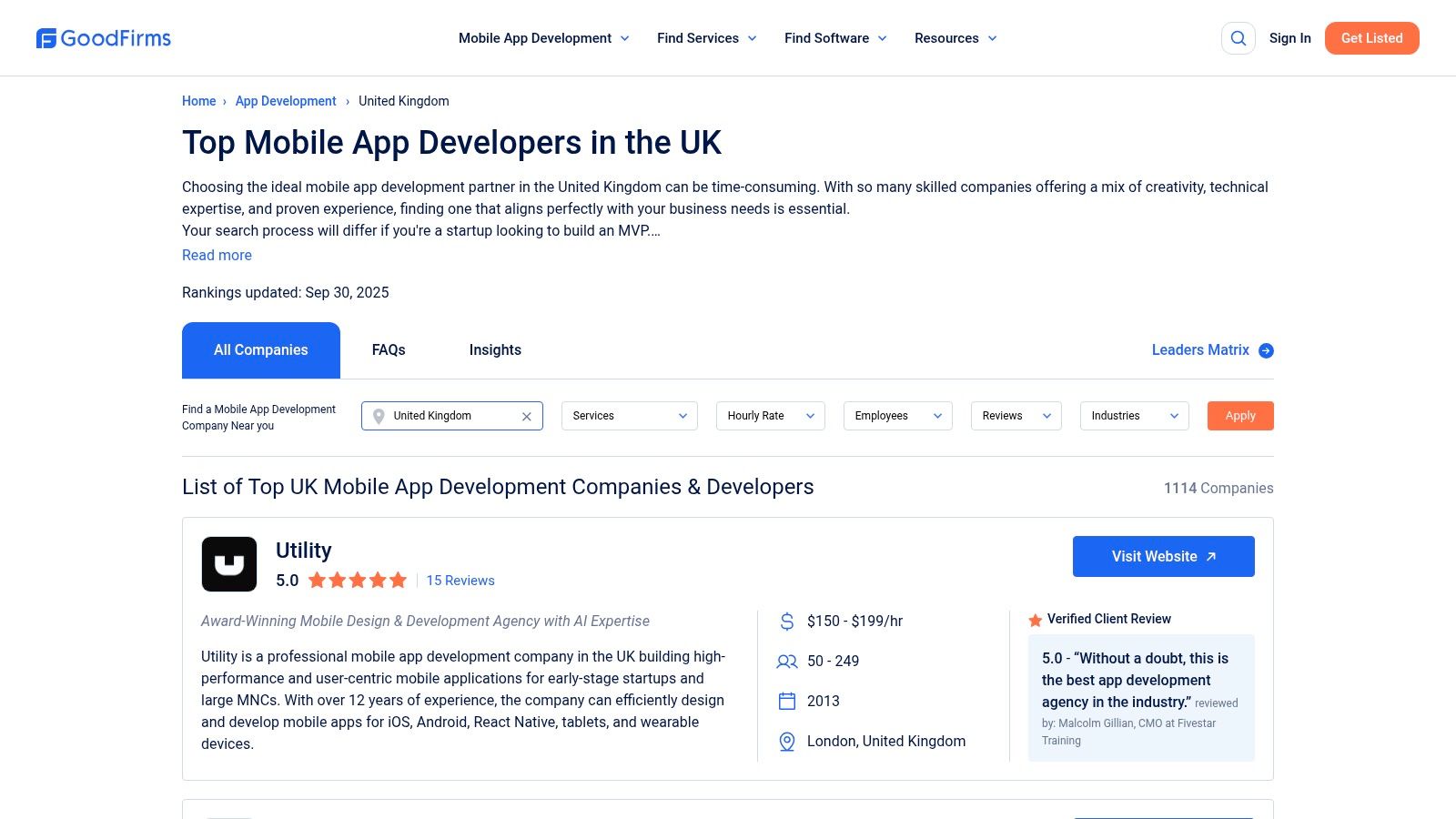Click the Get Listed button
Image resolution: width=1456 pixels, height=819 pixels.
pos(1372,38)
